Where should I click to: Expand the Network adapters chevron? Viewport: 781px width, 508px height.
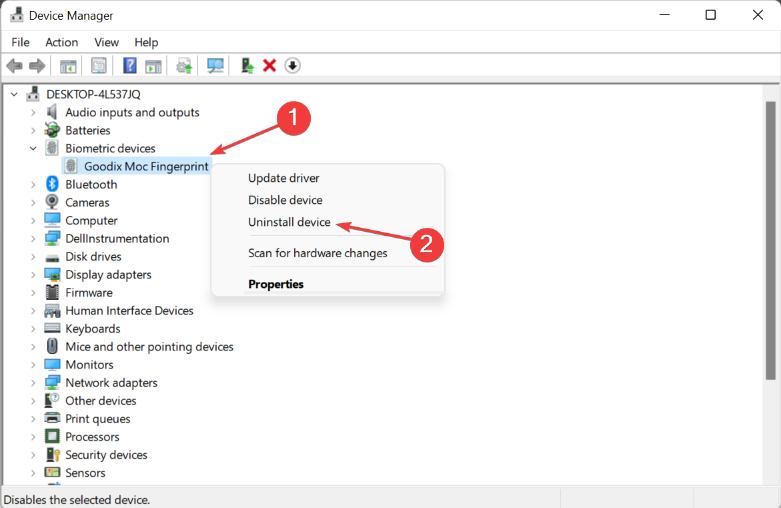pos(33,383)
